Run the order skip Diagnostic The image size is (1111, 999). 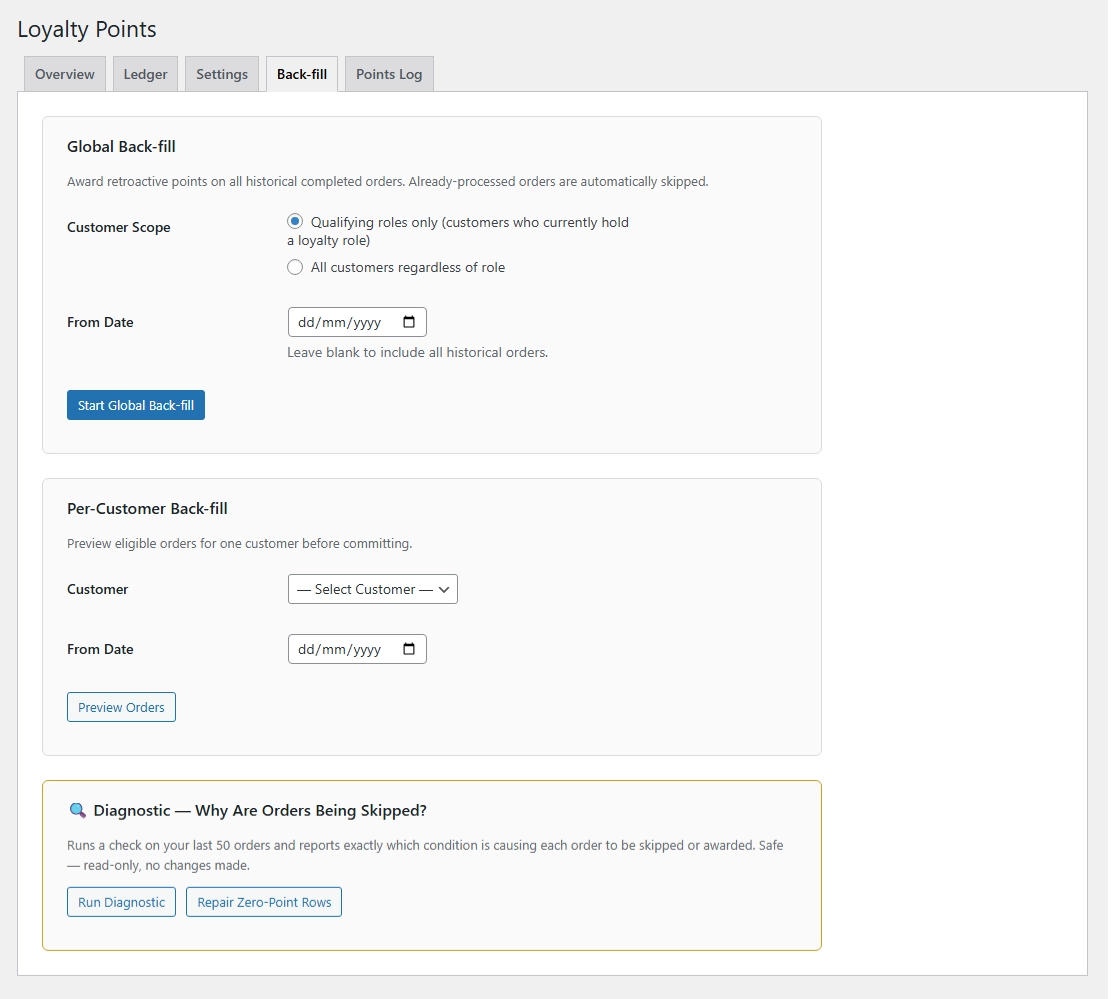pyautogui.click(x=121, y=902)
